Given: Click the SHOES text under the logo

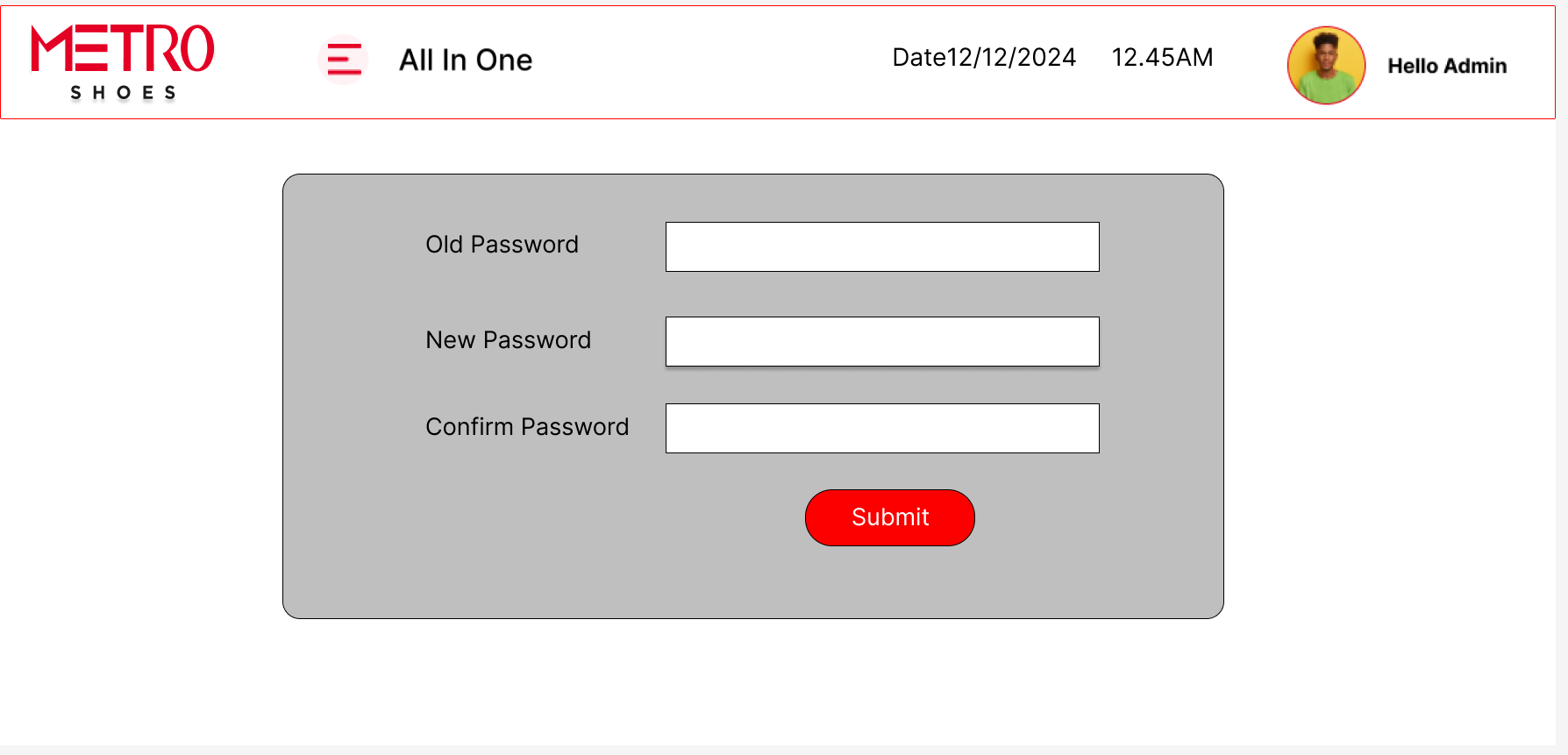Looking at the screenshot, I should (123, 93).
